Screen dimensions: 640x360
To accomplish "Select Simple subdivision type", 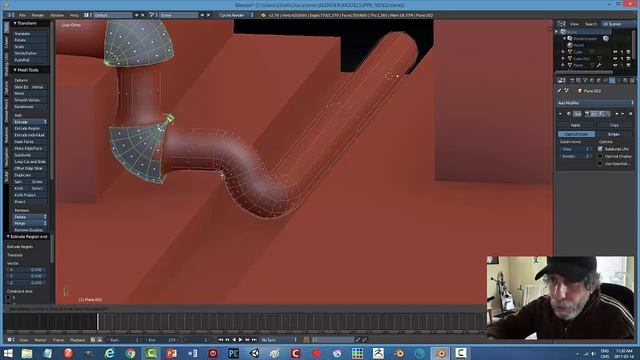I will click(614, 134).
